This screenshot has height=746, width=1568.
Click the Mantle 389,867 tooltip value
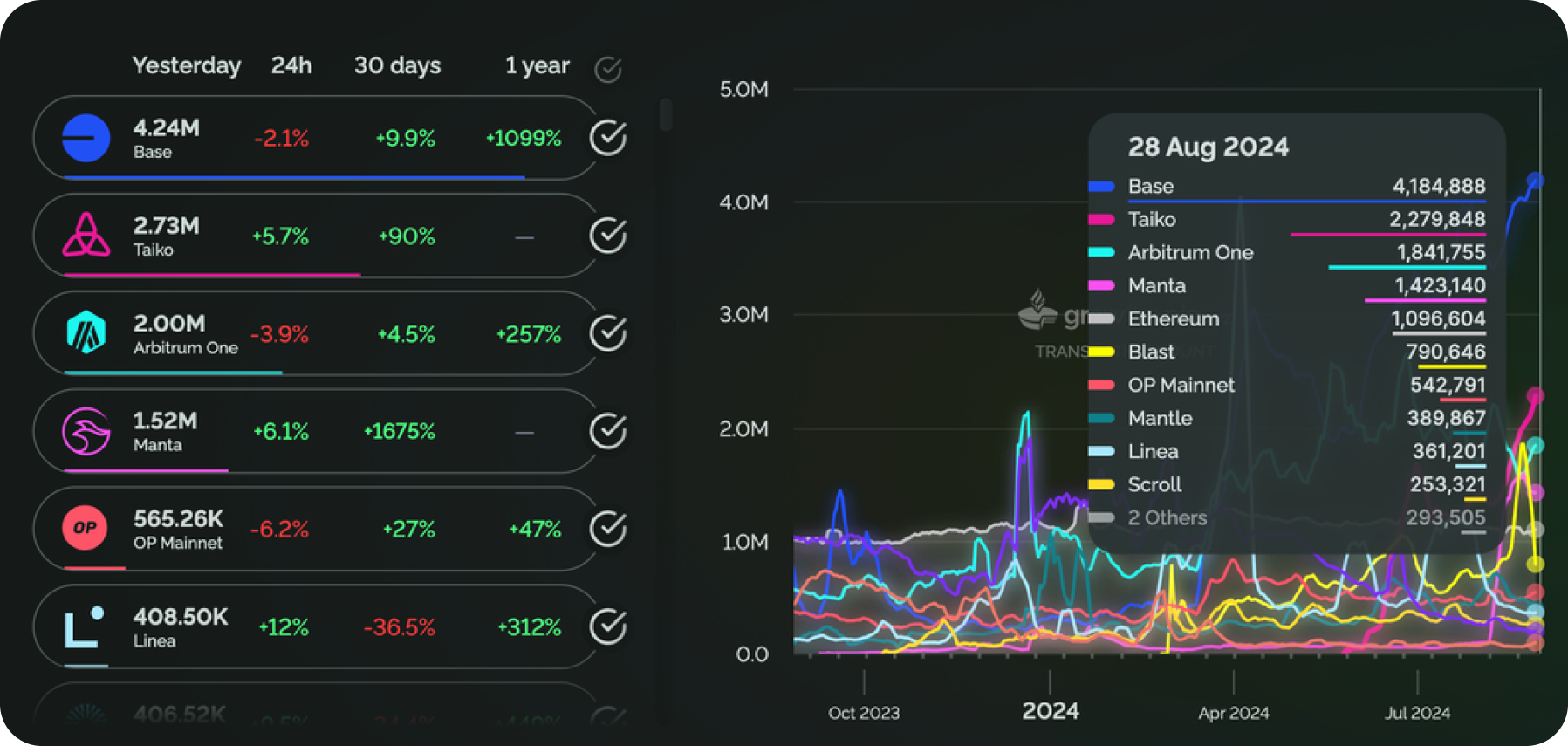click(1446, 418)
